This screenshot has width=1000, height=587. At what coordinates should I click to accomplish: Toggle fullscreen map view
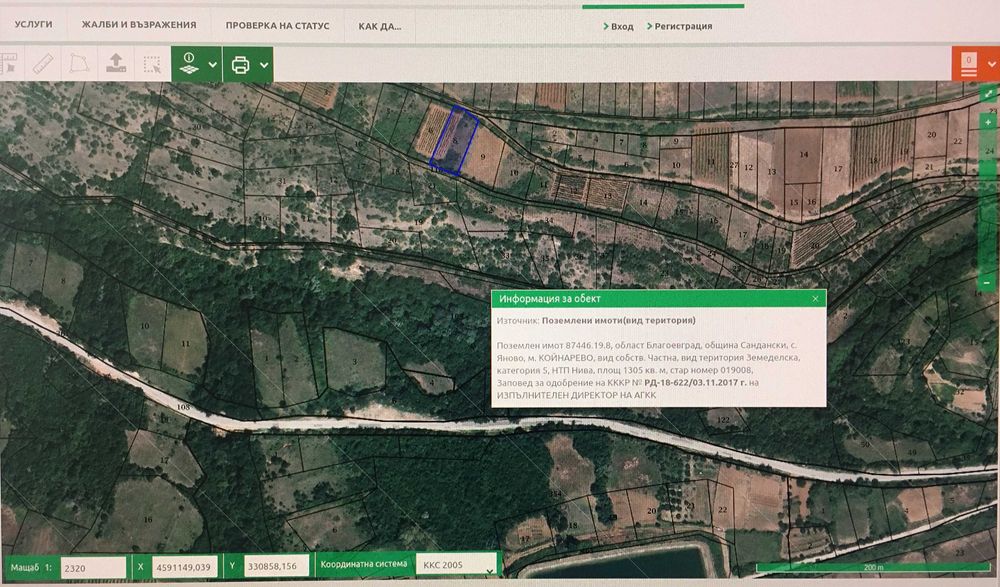point(988,93)
